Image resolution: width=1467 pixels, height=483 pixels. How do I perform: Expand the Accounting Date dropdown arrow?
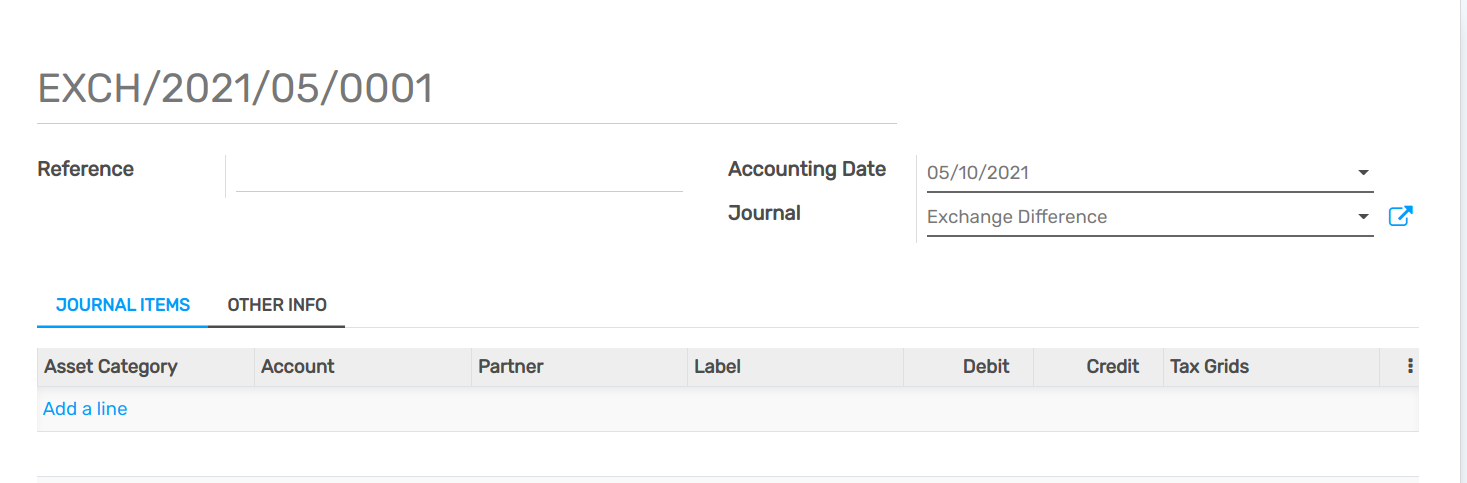click(x=1362, y=173)
